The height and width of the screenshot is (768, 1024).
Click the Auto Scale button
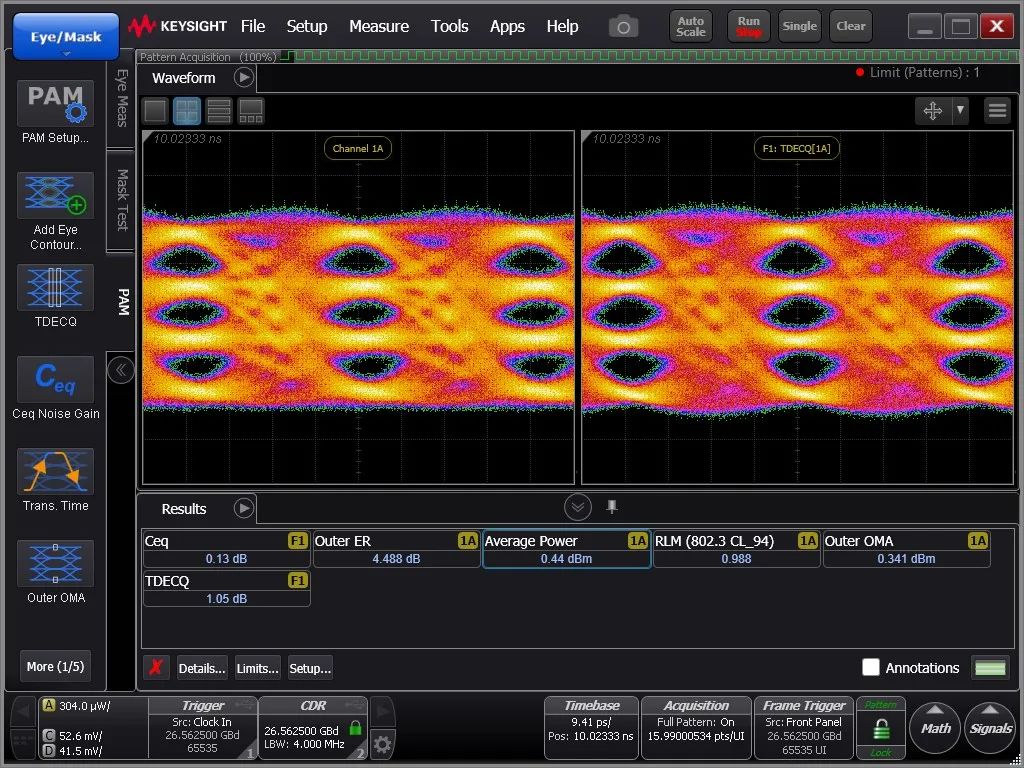[691, 26]
